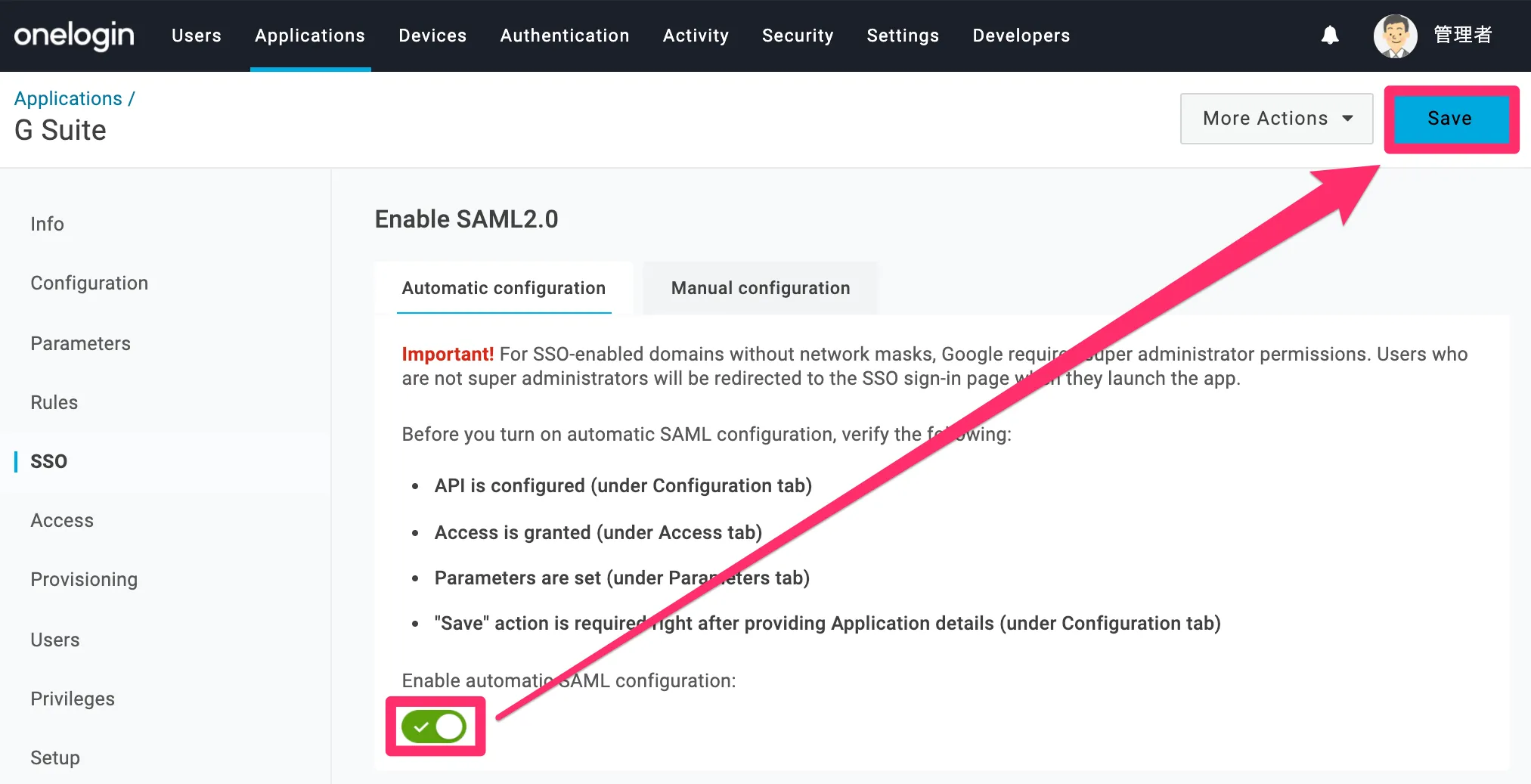Switch to the Manual configuration tab

point(760,288)
